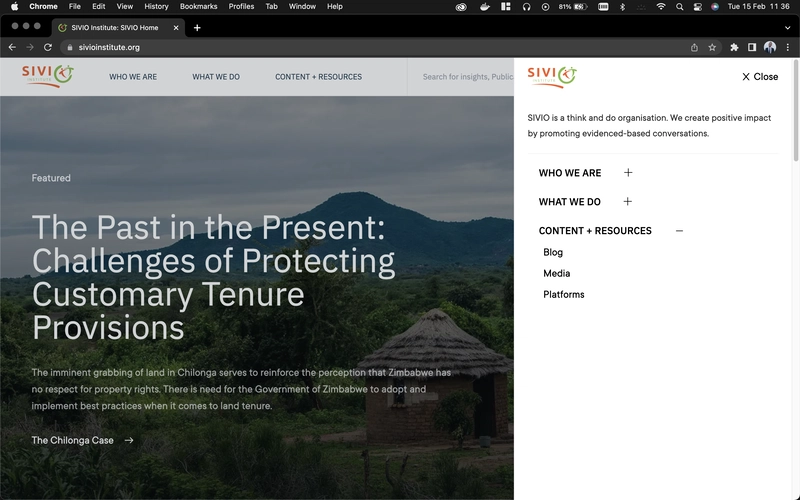Open the Chrome extensions puzzle icon

pos(734,47)
